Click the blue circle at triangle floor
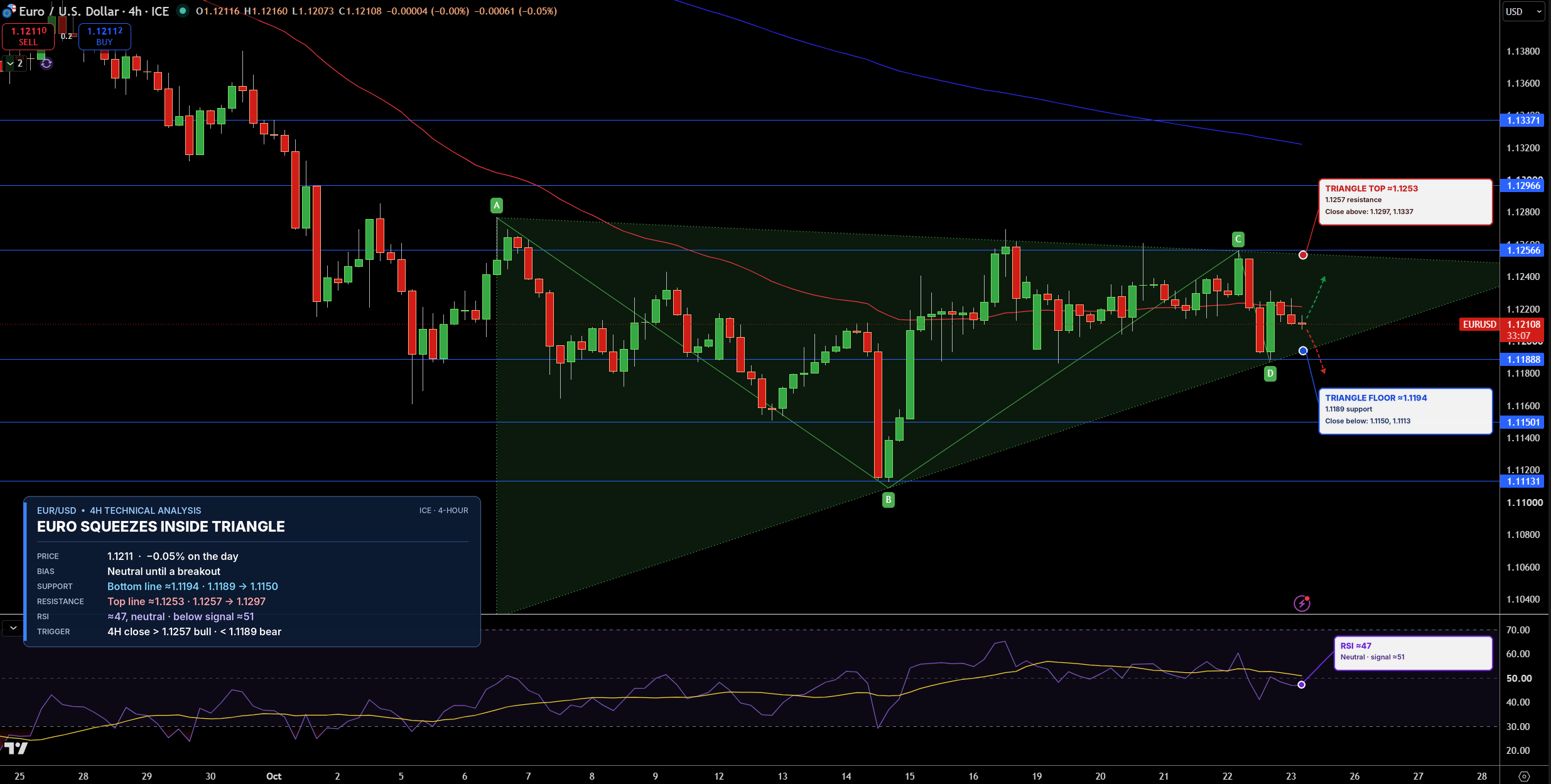Viewport: 1551px width, 784px height. pos(1303,350)
